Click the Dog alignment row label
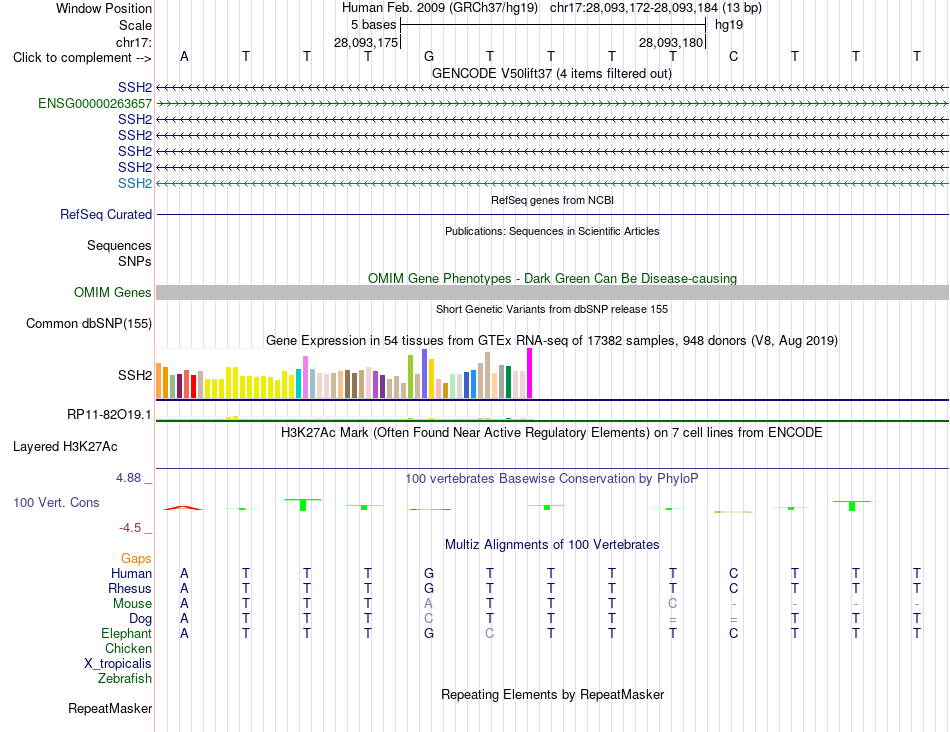 click(140, 619)
